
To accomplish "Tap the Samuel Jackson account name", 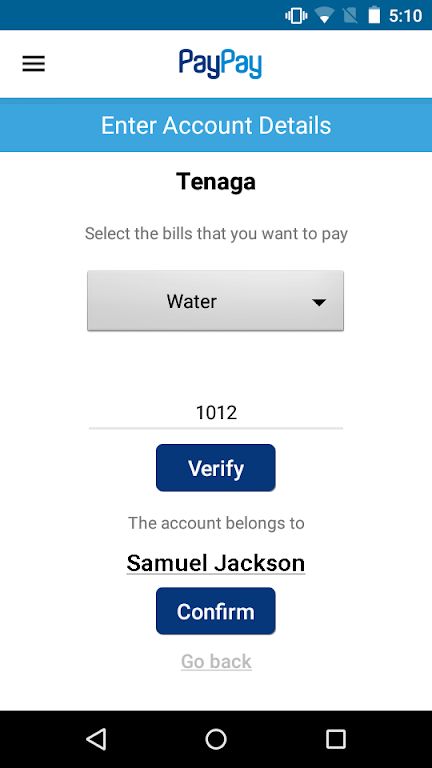I will [x=216, y=563].
